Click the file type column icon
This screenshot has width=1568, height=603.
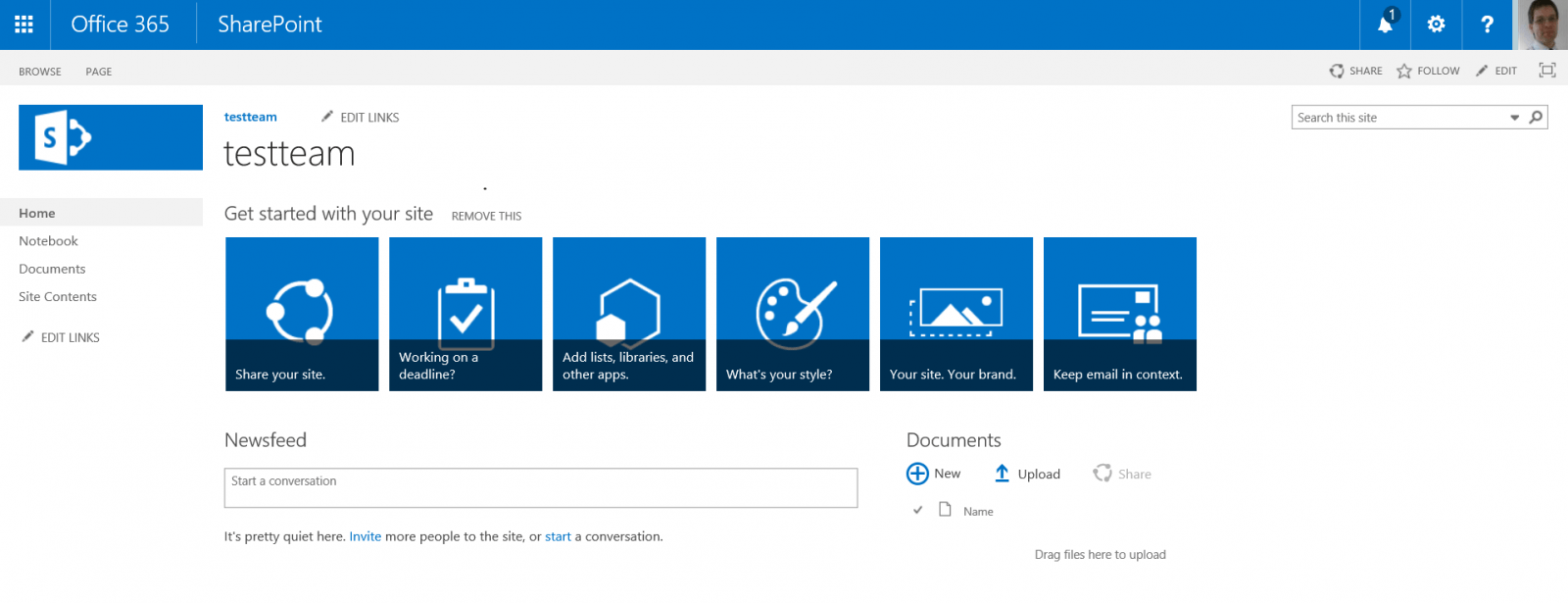pyautogui.click(x=945, y=509)
